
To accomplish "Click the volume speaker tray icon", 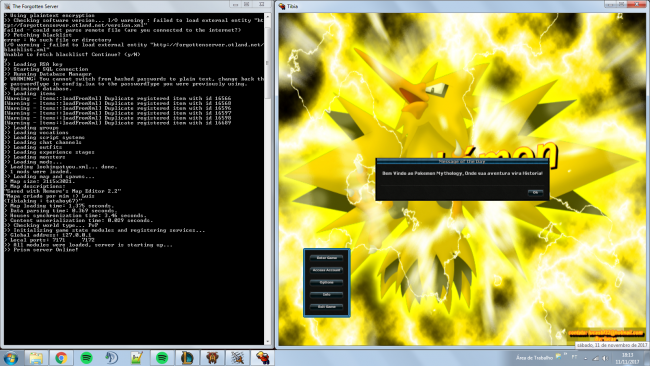I will 605,358.
